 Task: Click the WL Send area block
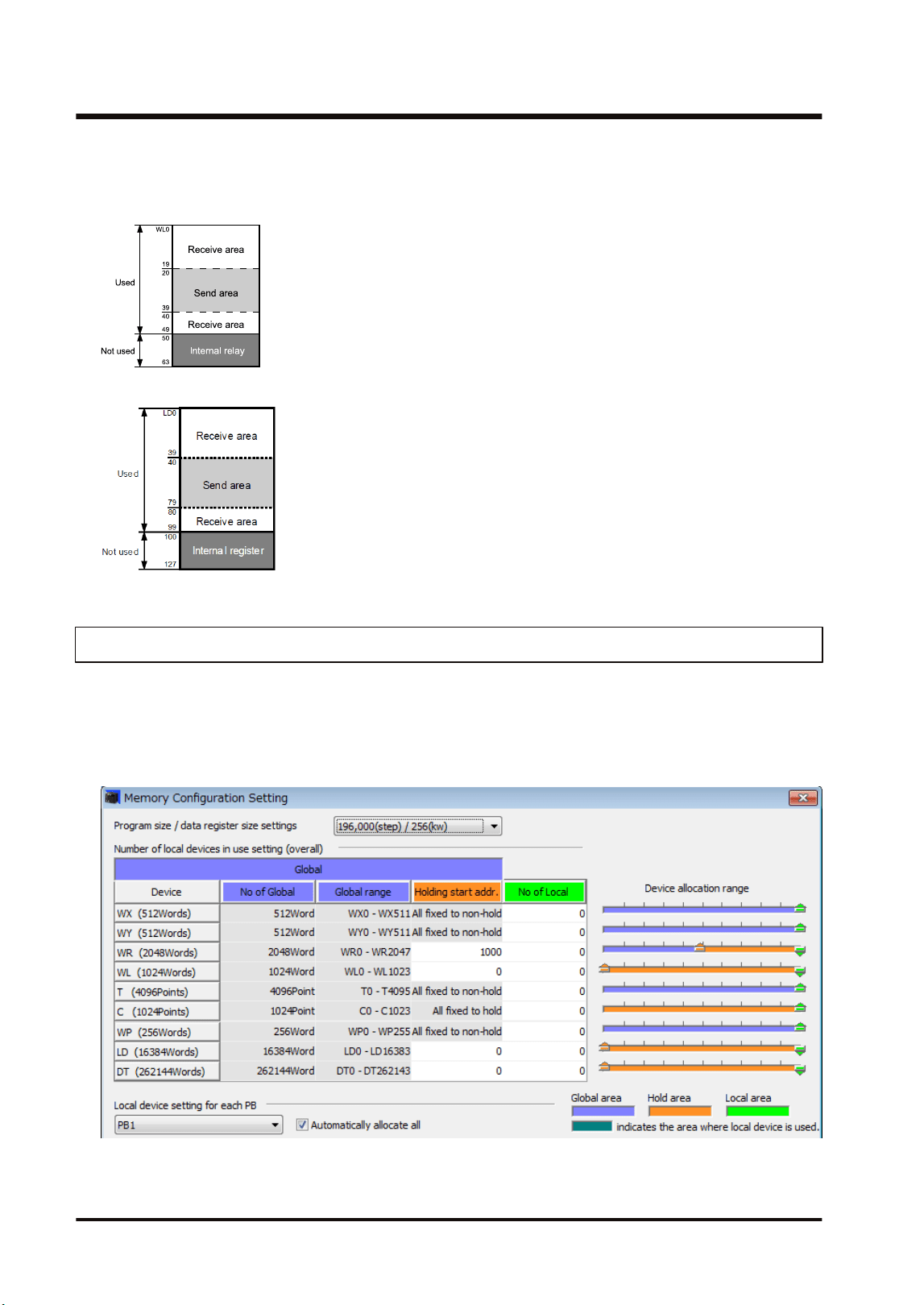click(216, 291)
